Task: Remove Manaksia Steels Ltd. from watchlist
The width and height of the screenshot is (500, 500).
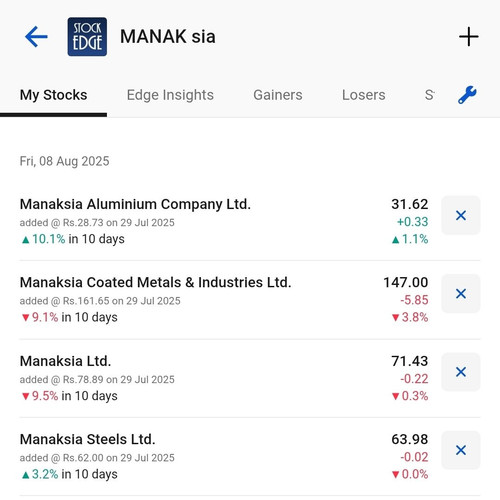Action: [x=461, y=450]
